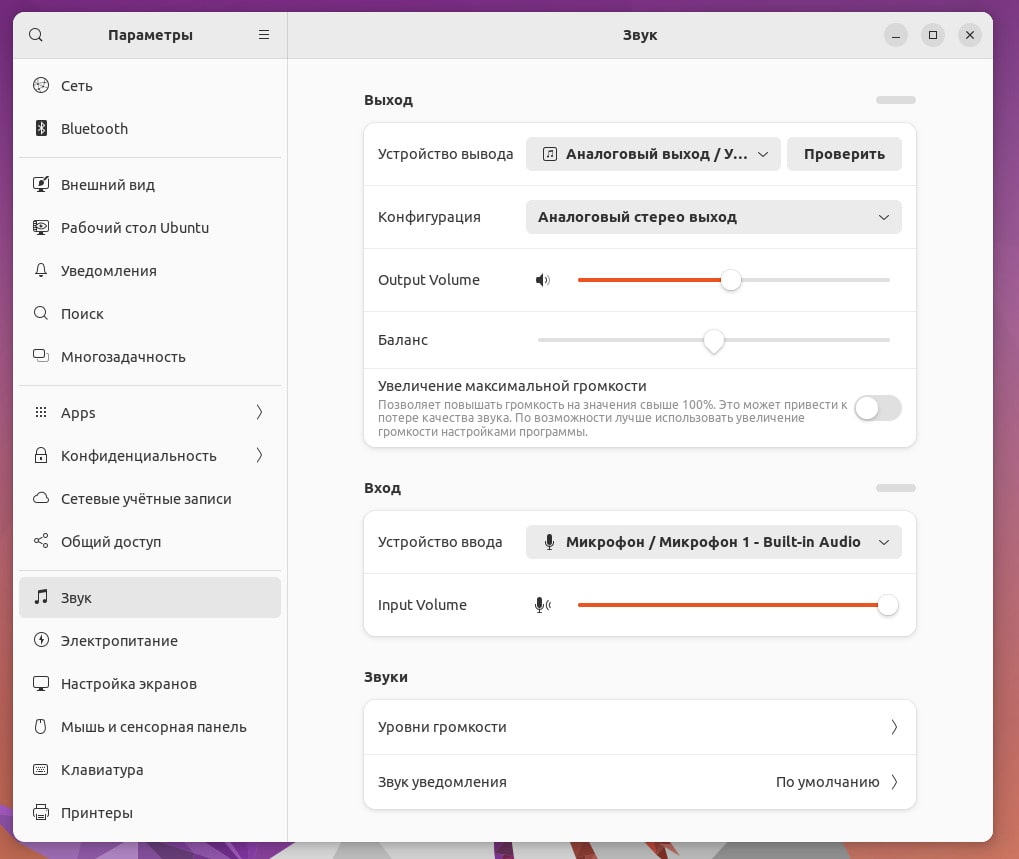1019x859 pixels.
Task: Click the magnifier icon beside Поиск
Action: [41, 313]
